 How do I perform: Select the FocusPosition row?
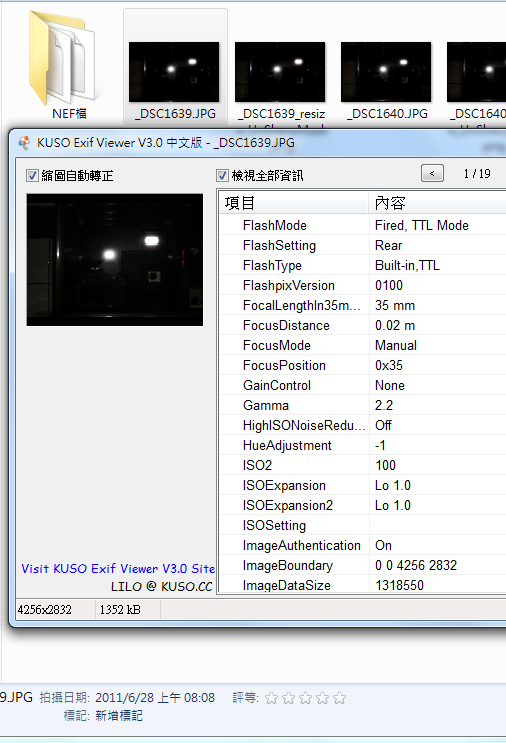click(363, 365)
